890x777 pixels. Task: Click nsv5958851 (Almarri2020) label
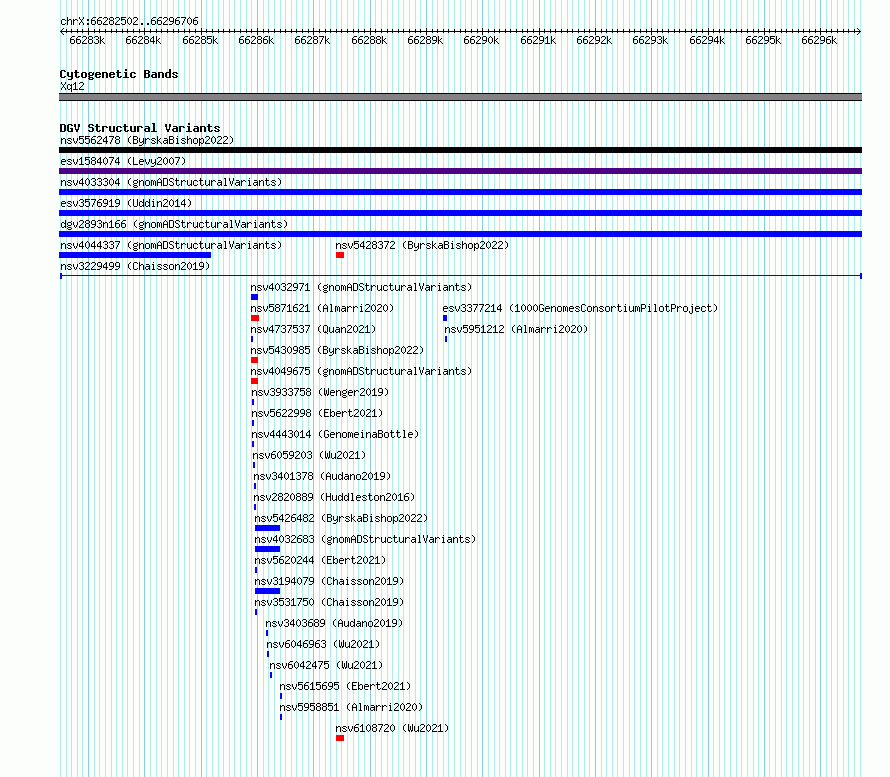point(351,707)
